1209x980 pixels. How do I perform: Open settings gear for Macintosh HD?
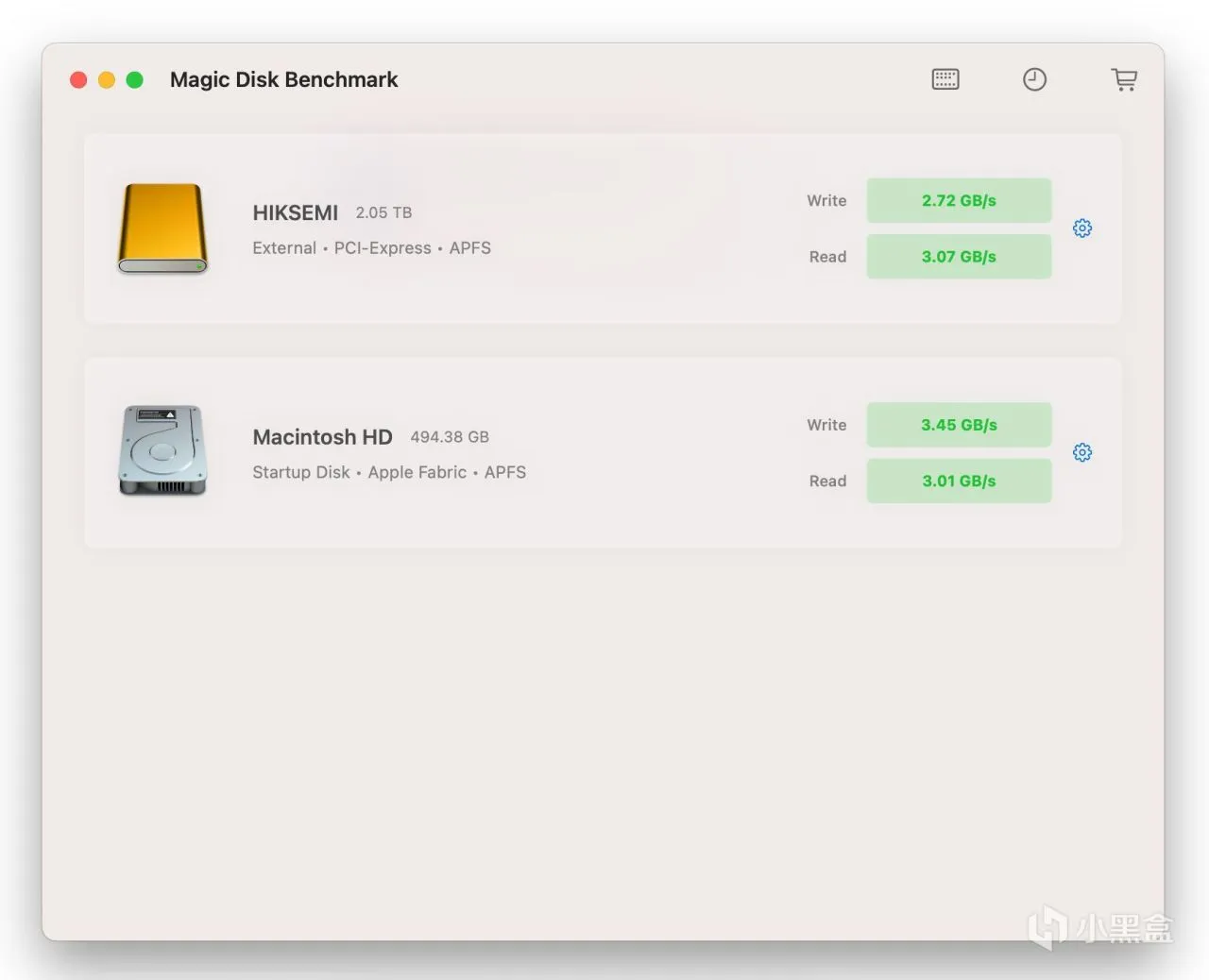1082,452
